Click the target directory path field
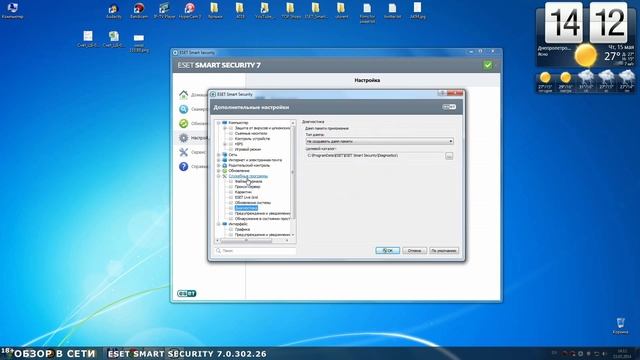Screen dimensions: 640x360 pyautogui.click(x=375, y=156)
